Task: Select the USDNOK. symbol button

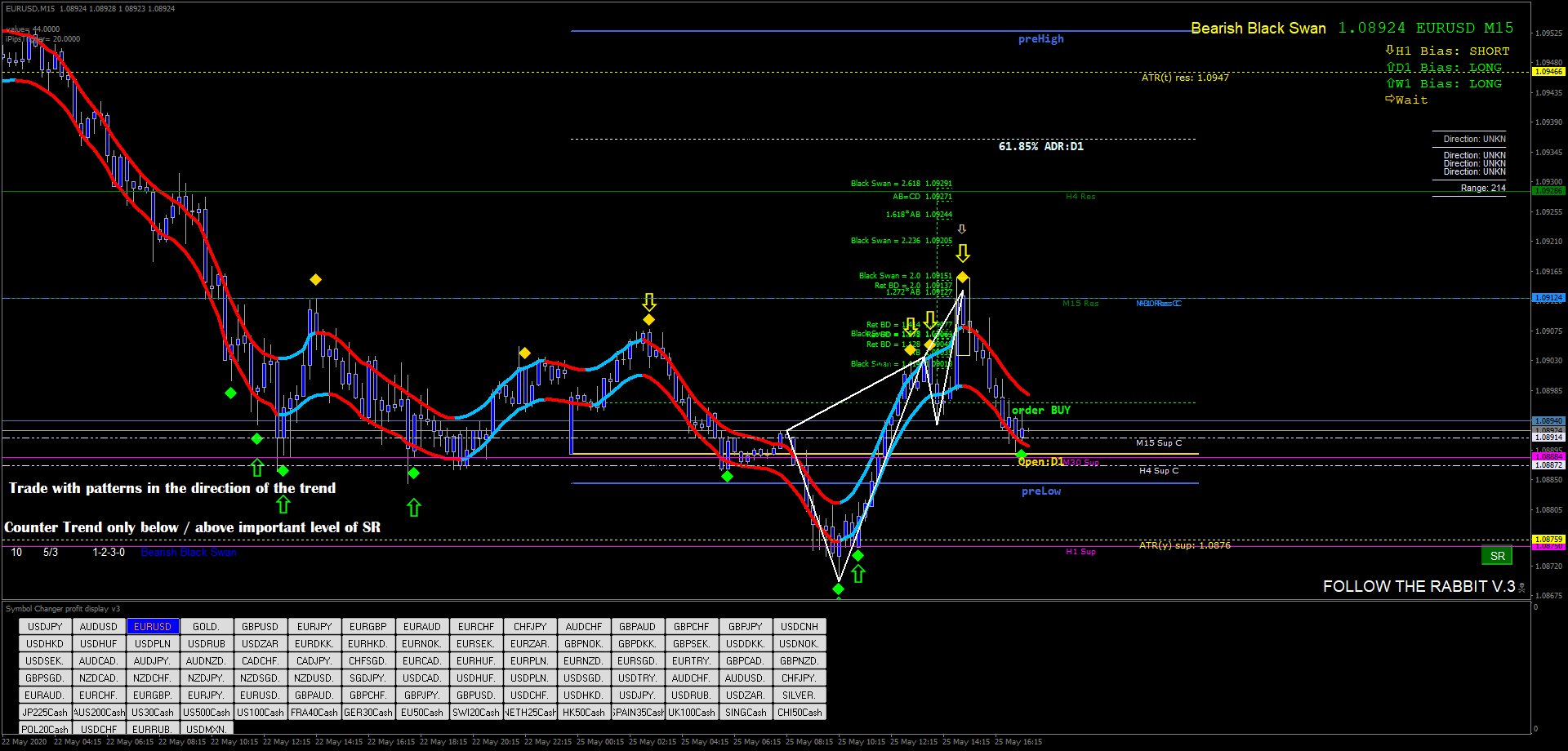Action: (800, 643)
